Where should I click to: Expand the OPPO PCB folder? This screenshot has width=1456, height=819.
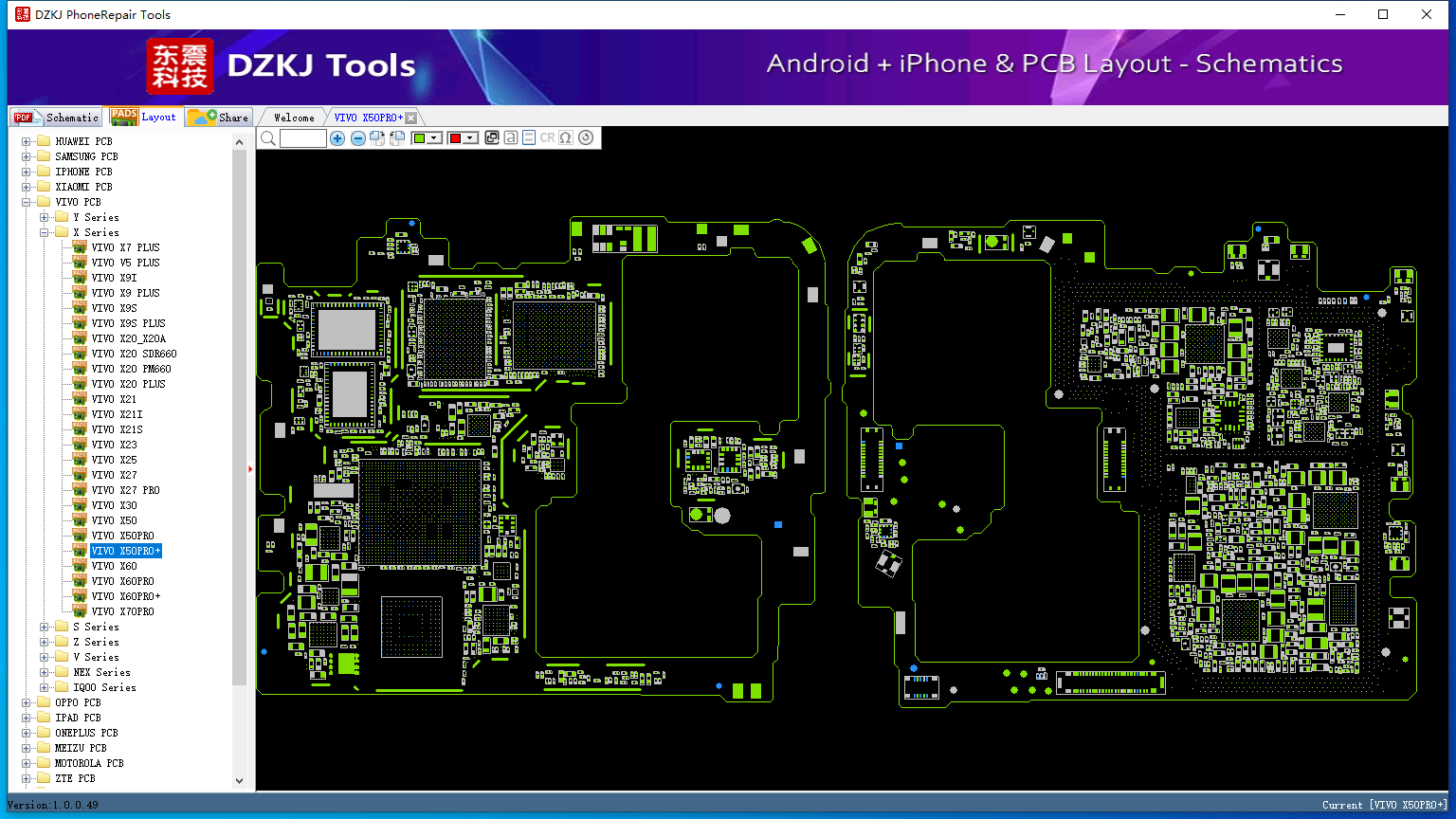point(27,702)
